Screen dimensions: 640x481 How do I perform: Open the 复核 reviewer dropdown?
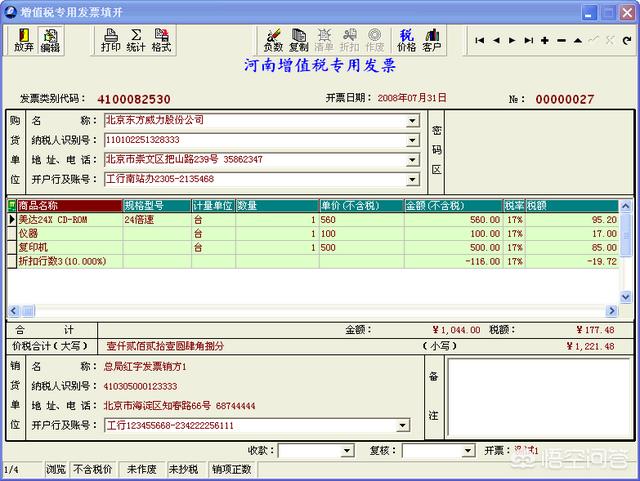[468, 451]
